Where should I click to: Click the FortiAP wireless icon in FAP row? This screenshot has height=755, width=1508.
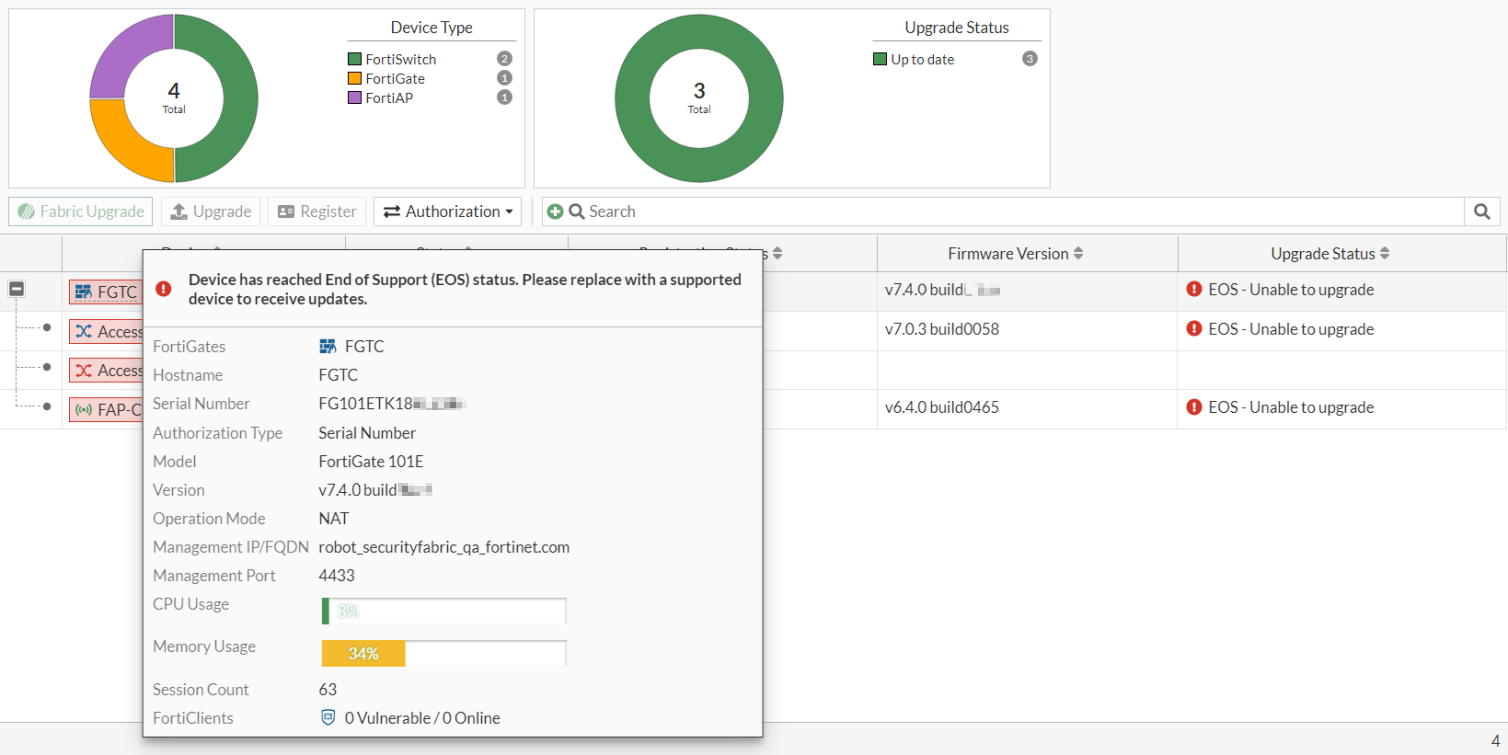point(83,410)
